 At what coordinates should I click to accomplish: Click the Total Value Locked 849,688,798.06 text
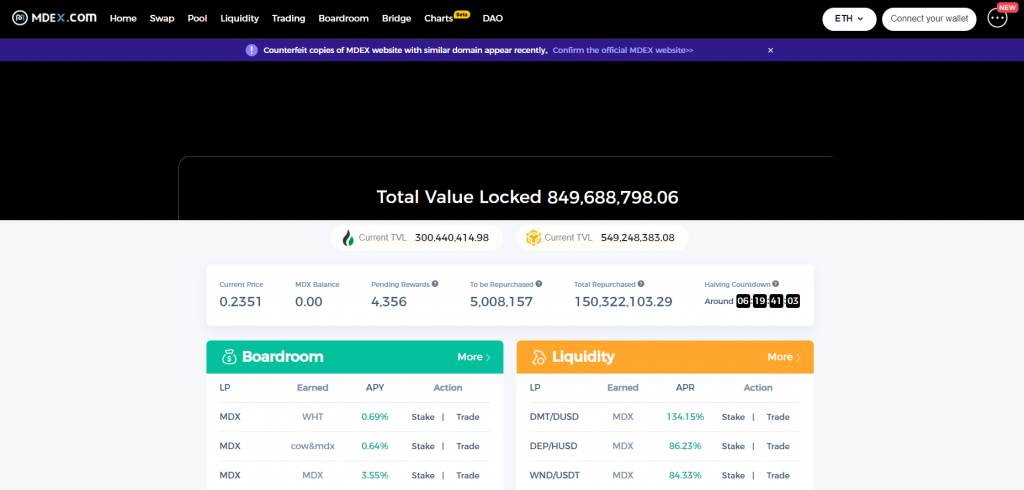coord(528,197)
